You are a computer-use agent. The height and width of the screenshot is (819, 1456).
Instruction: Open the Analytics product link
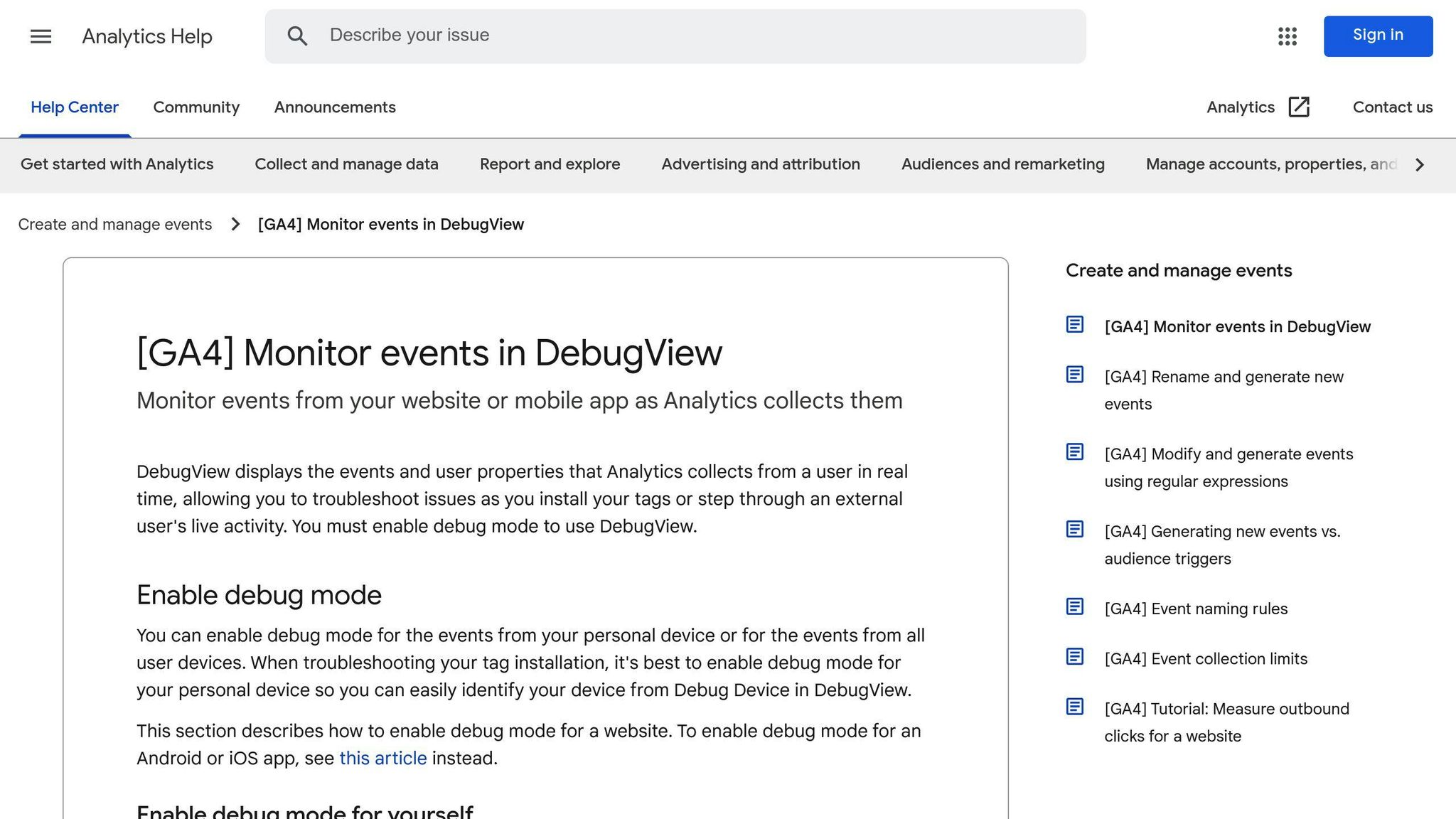point(1241,107)
